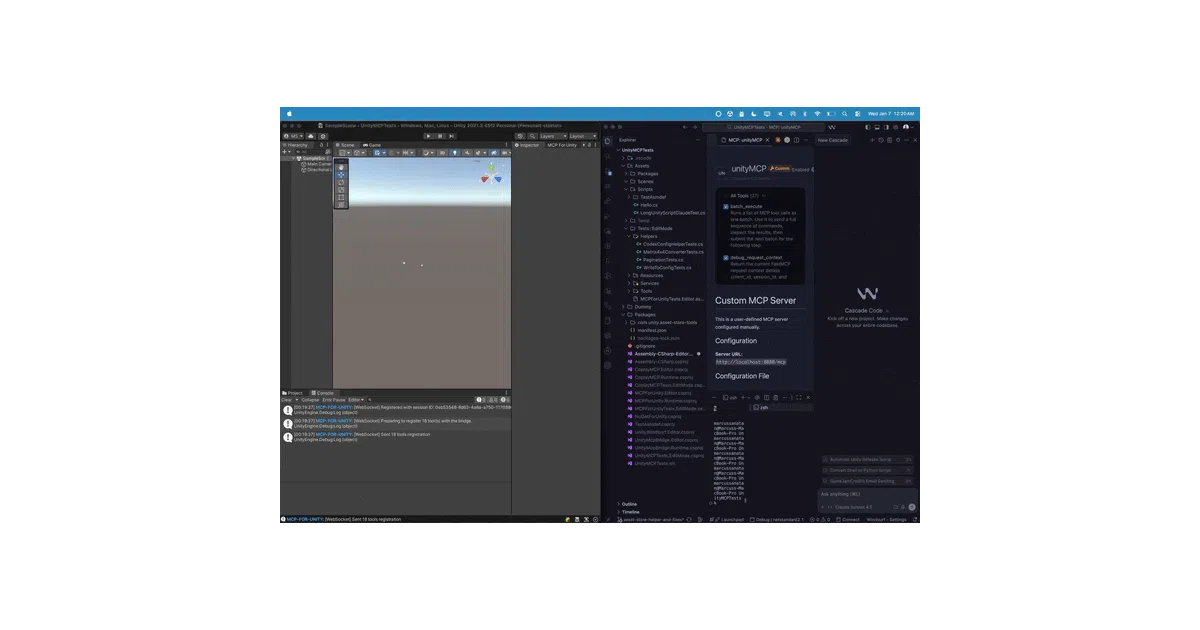Open the Layout dropdown in Unity
This screenshot has height=630, width=1200.
[x=583, y=136]
